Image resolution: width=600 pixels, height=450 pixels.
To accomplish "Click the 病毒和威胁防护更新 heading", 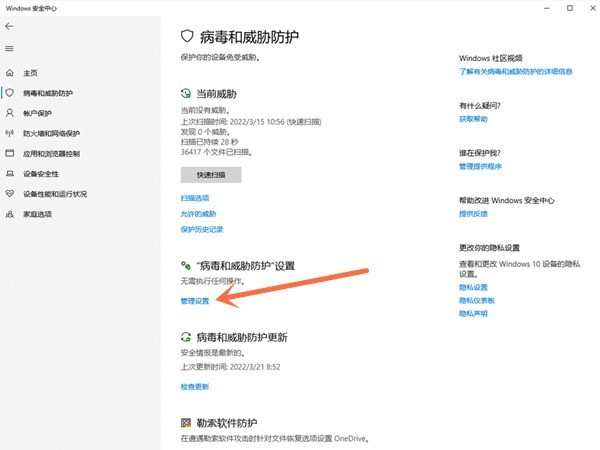I will (x=242, y=337).
